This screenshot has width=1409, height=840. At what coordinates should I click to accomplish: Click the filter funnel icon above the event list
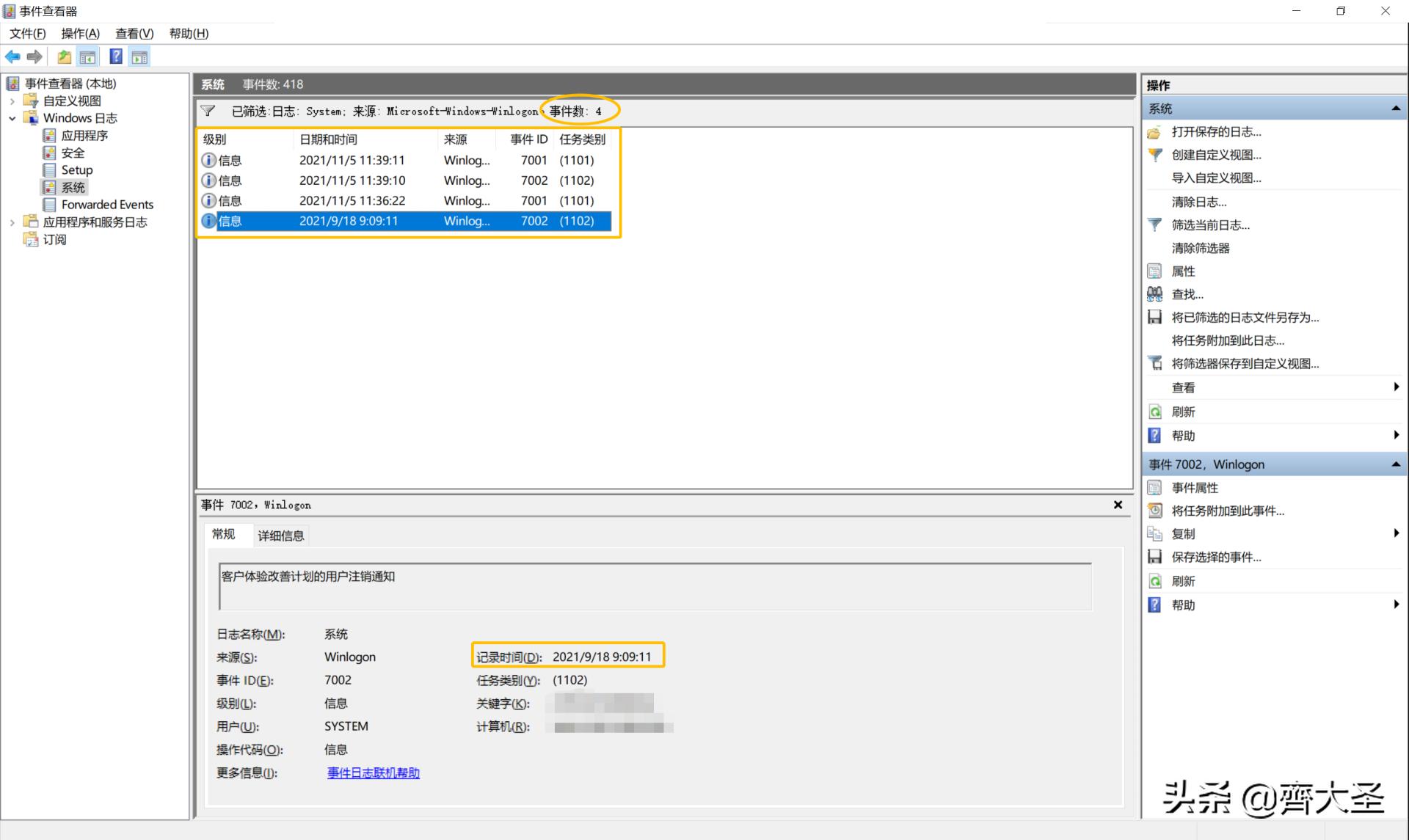pos(208,111)
